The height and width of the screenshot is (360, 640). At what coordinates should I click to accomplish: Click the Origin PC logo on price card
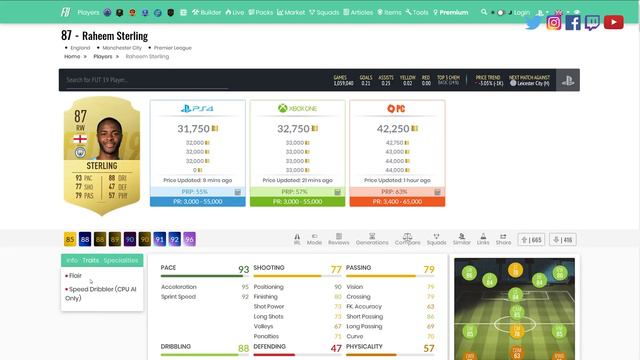396,109
